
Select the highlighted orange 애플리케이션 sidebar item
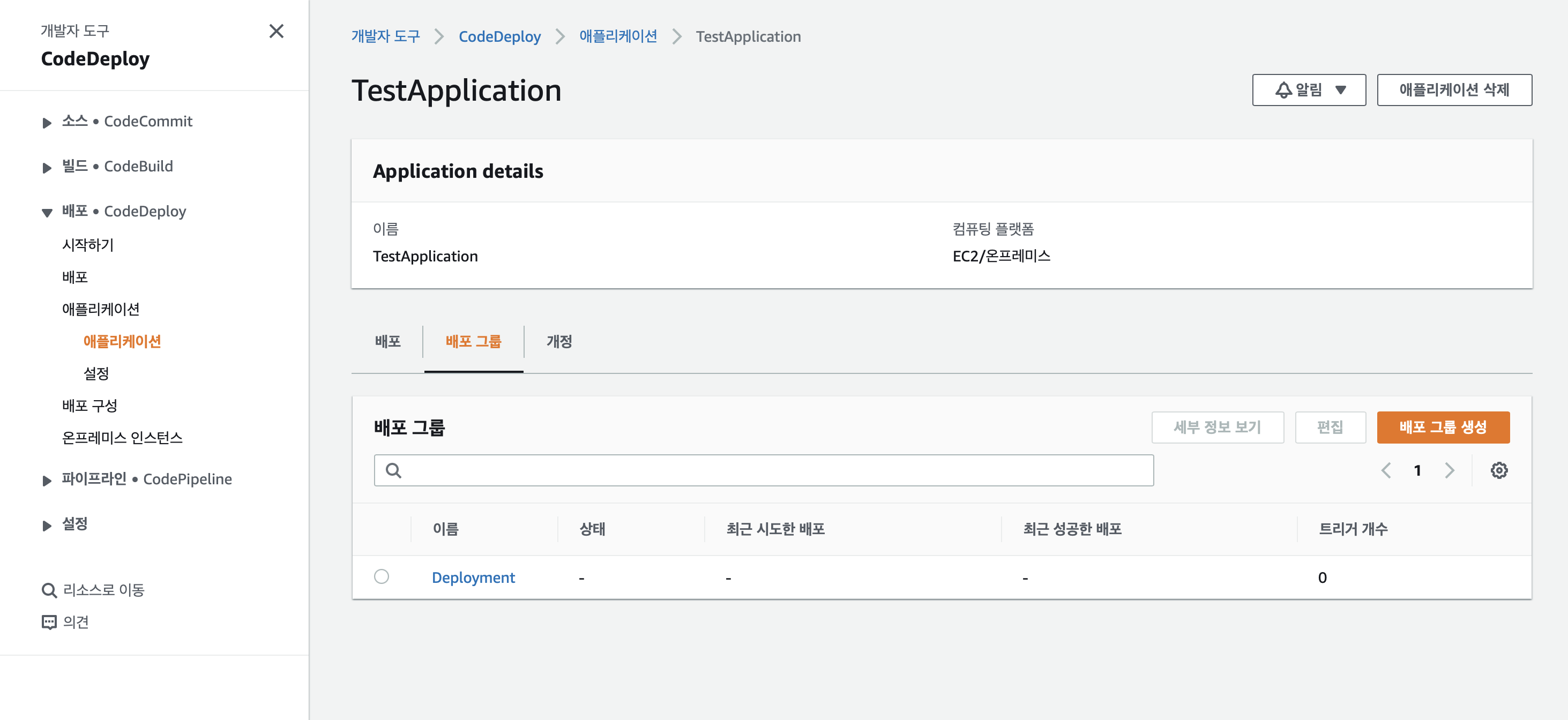(x=122, y=341)
